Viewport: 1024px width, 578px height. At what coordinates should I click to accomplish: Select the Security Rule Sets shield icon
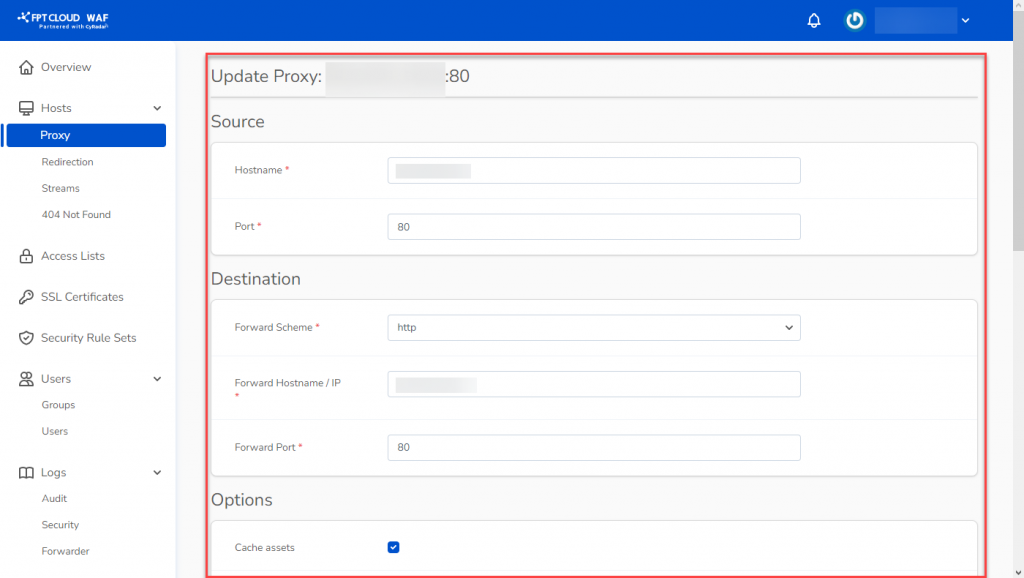point(25,337)
